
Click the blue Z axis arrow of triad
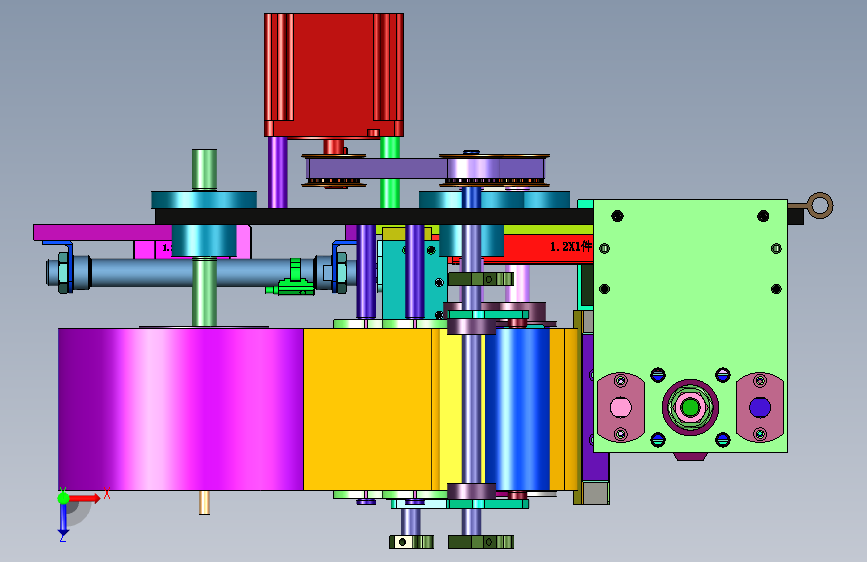(63, 520)
